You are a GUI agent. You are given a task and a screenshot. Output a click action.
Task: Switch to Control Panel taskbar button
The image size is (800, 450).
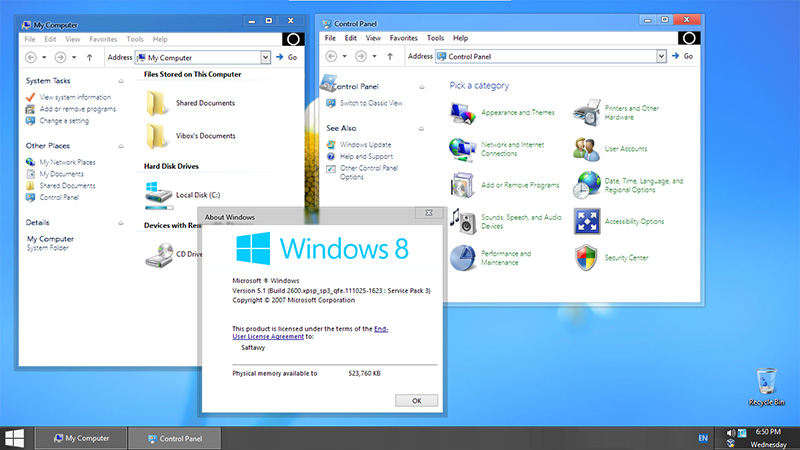pos(174,438)
